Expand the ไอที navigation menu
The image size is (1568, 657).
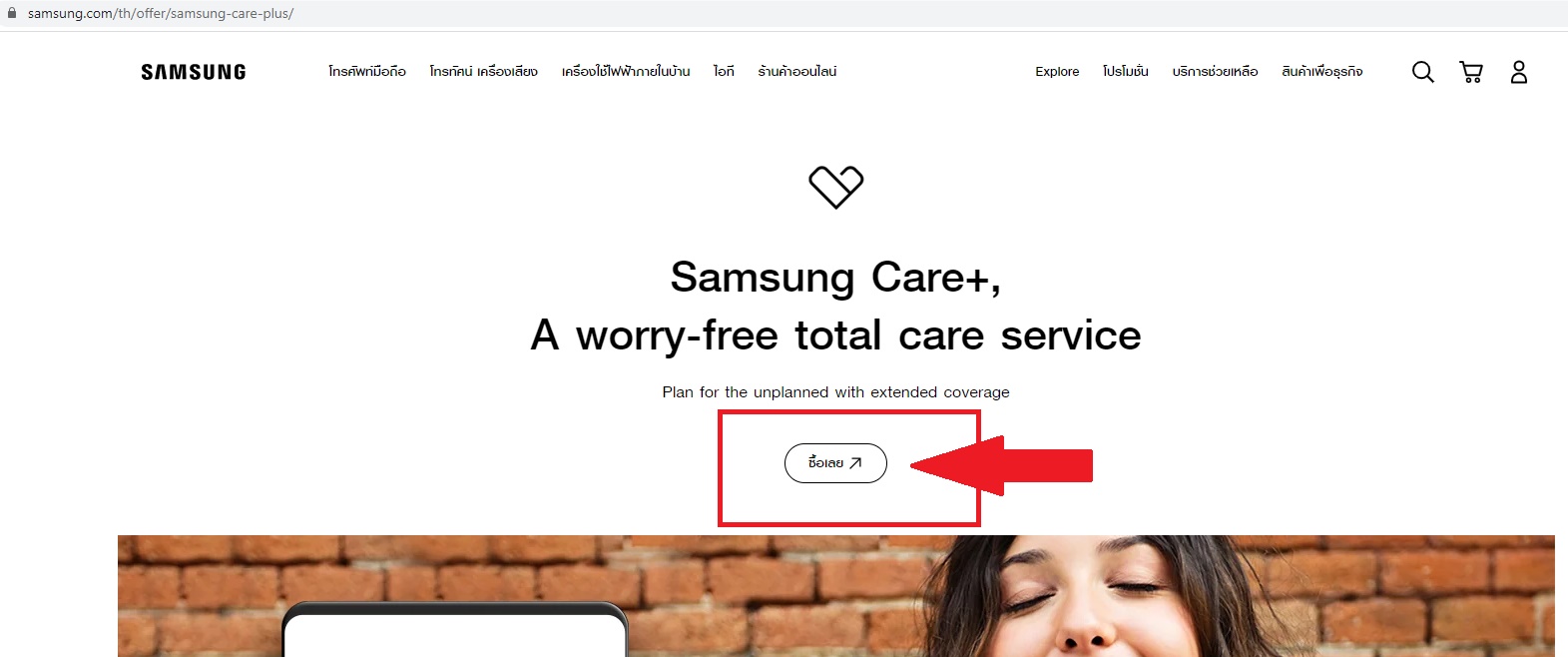pos(724,72)
